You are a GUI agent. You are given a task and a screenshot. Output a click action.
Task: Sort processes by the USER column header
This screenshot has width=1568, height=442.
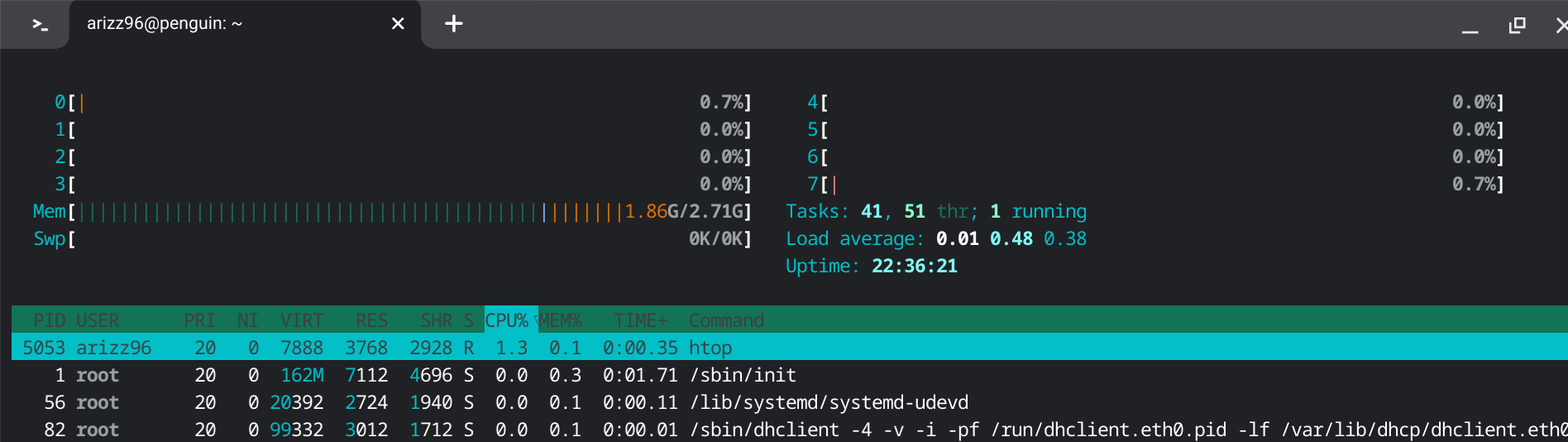(x=98, y=320)
